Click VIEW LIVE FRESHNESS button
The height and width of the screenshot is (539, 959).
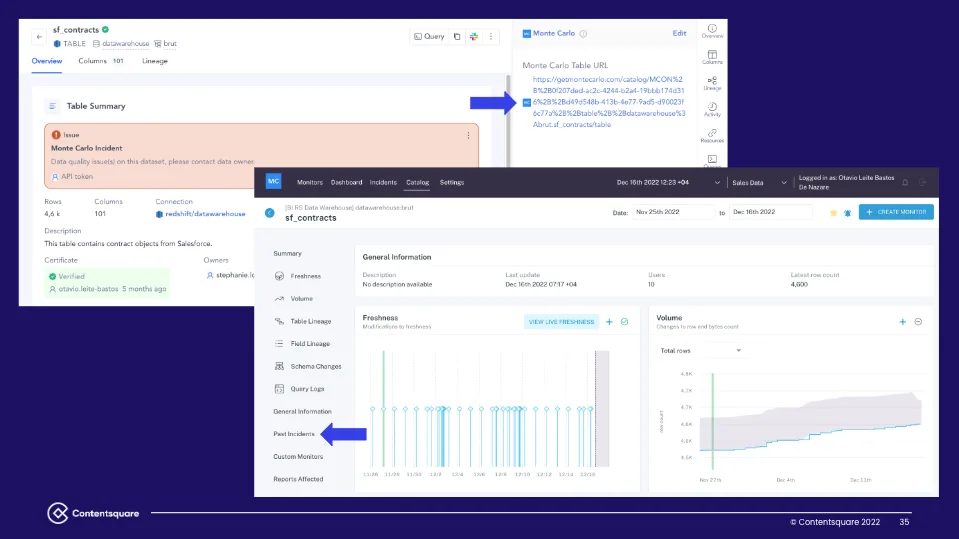(561, 322)
